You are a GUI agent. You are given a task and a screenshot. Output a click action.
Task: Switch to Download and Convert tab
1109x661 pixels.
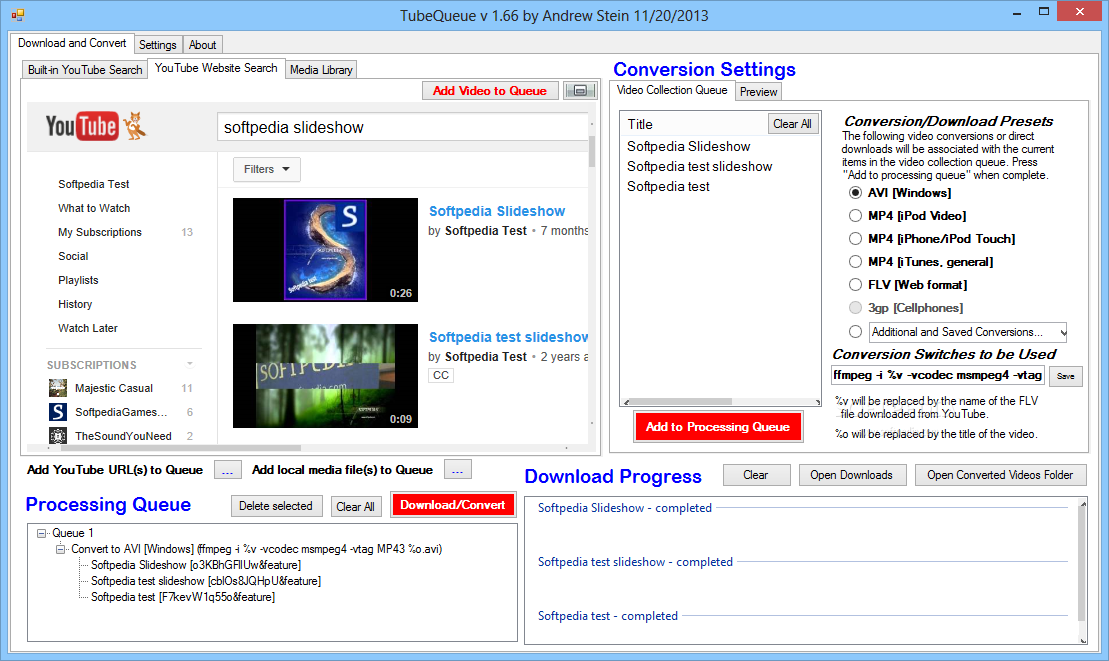pos(72,43)
